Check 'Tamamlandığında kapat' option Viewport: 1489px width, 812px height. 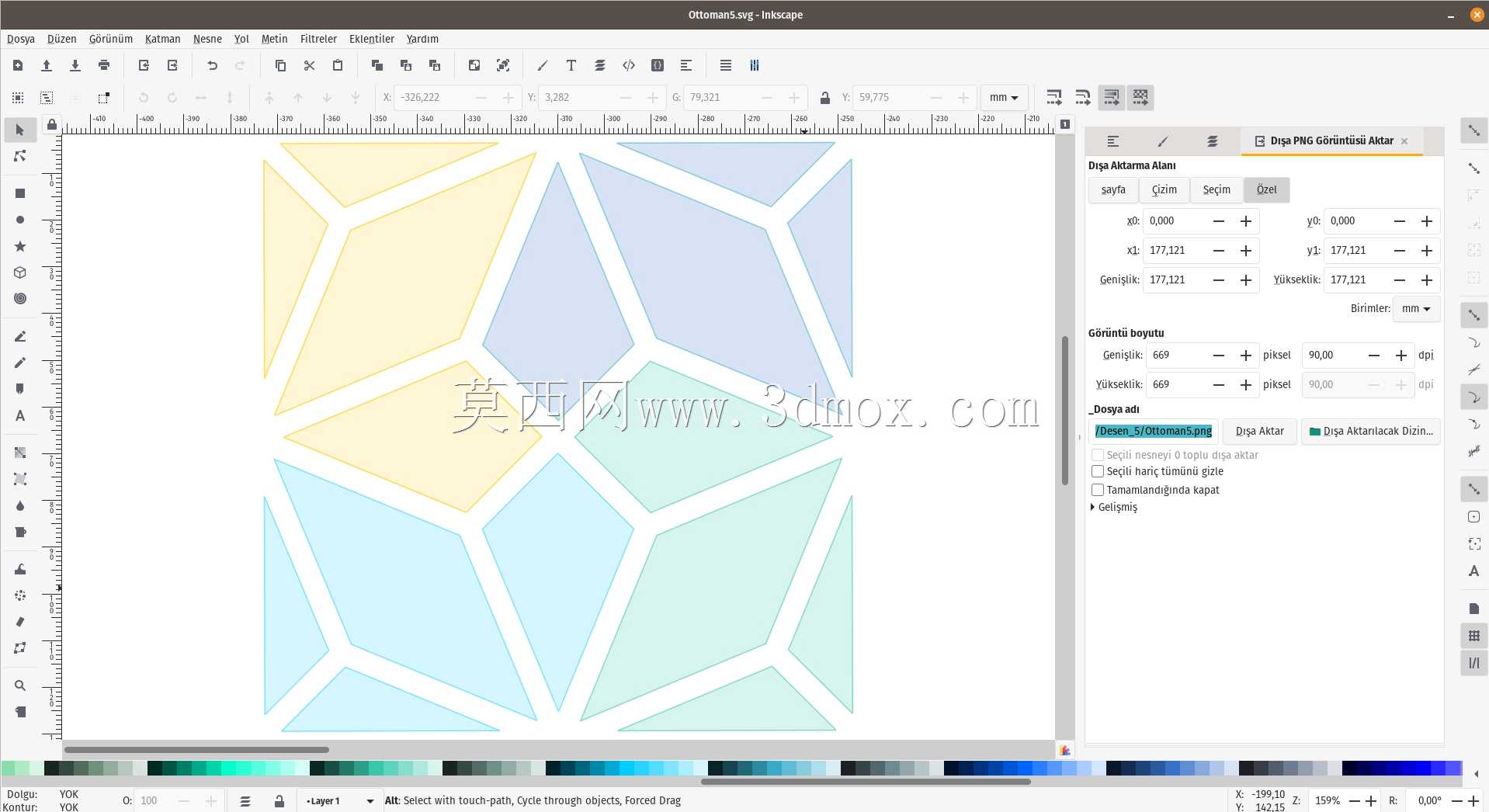pyautogui.click(x=1098, y=490)
